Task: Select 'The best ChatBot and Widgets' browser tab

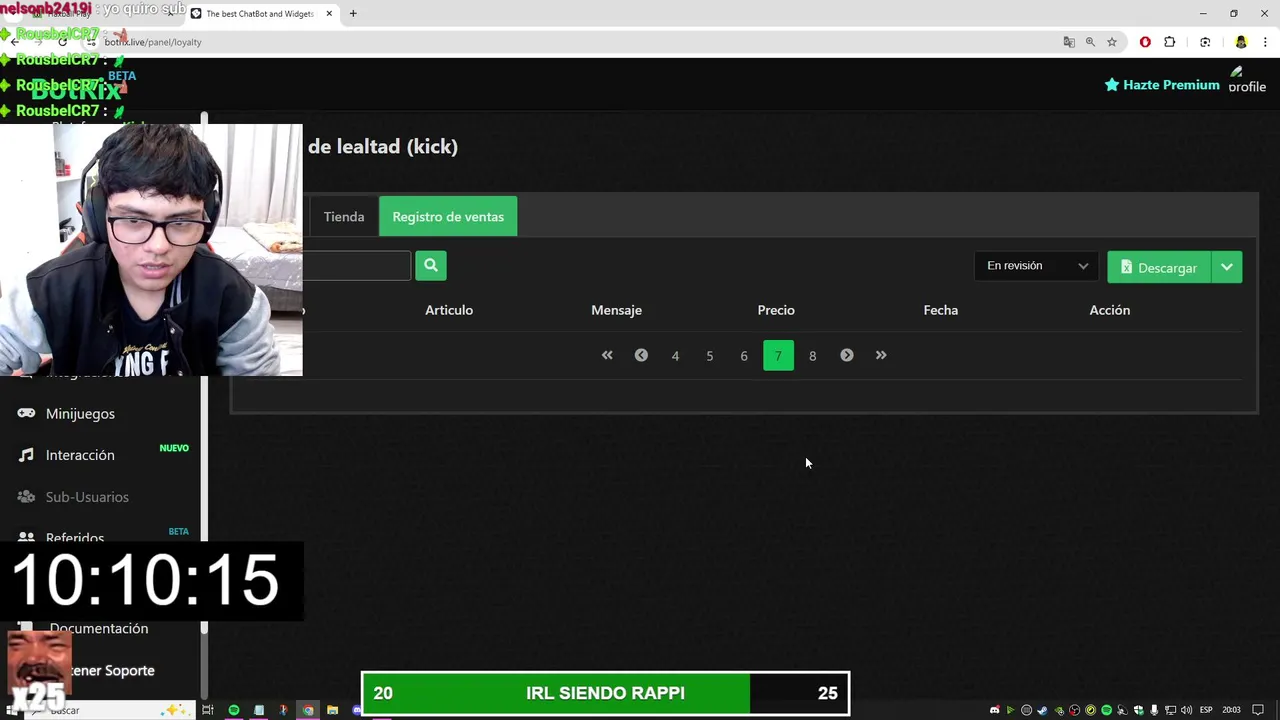Action: (x=260, y=13)
